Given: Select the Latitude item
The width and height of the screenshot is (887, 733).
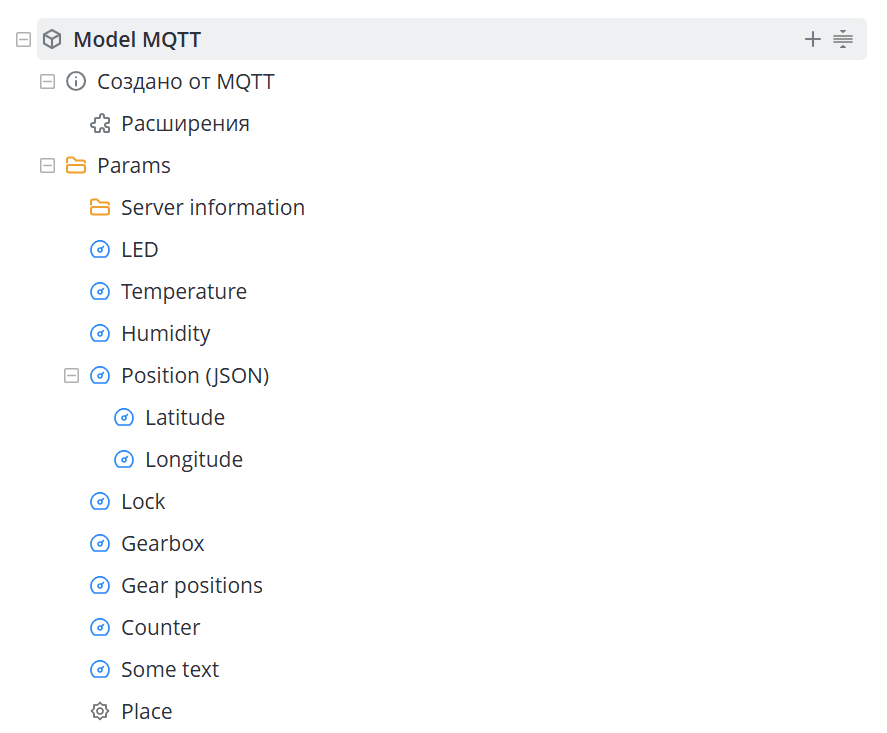Looking at the screenshot, I should click(x=185, y=417).
